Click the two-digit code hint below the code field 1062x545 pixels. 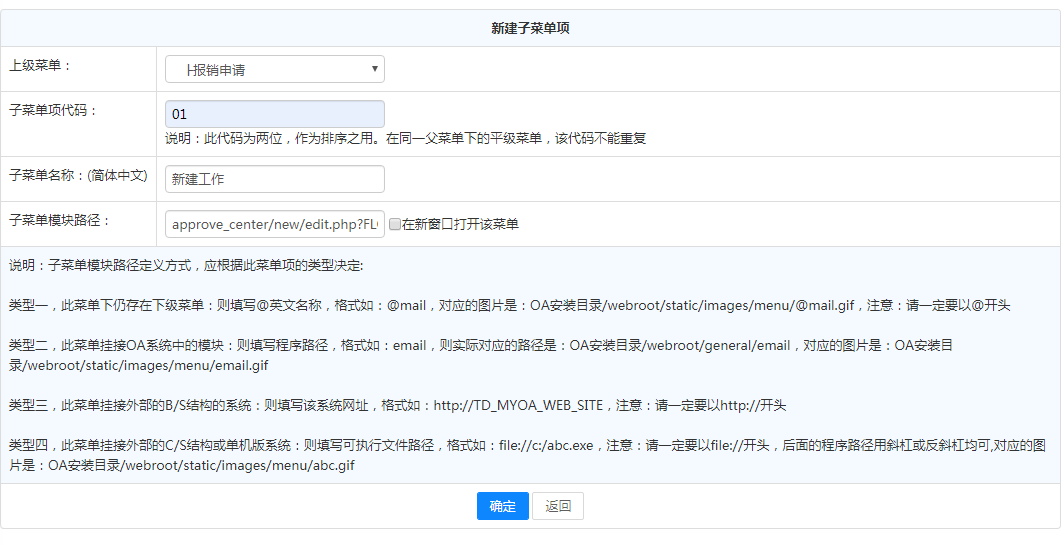coord(405,138)
